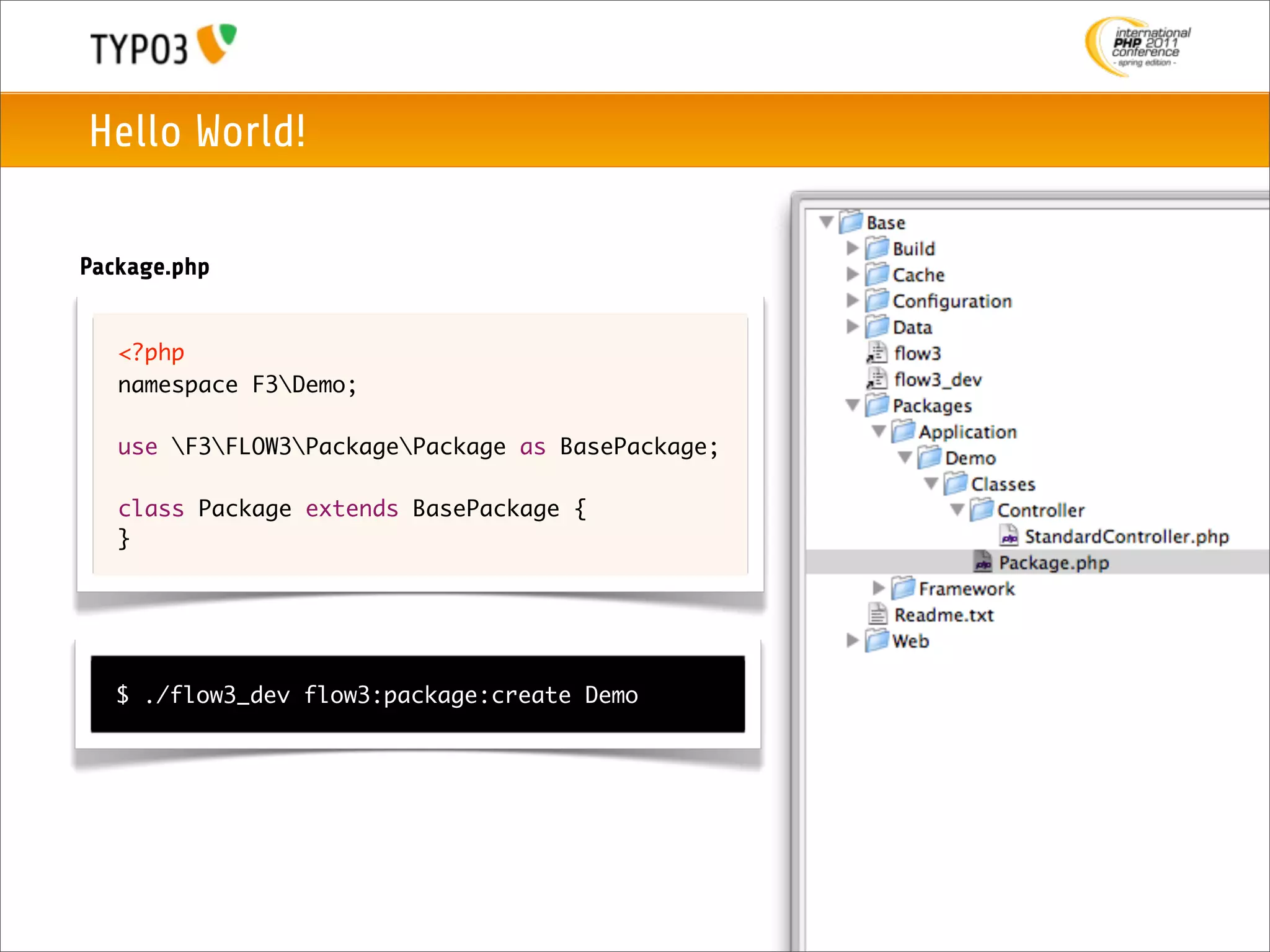Click the 'use' statement code line
The width and height of the screenshot is (1270, 952).
point(418,447)
